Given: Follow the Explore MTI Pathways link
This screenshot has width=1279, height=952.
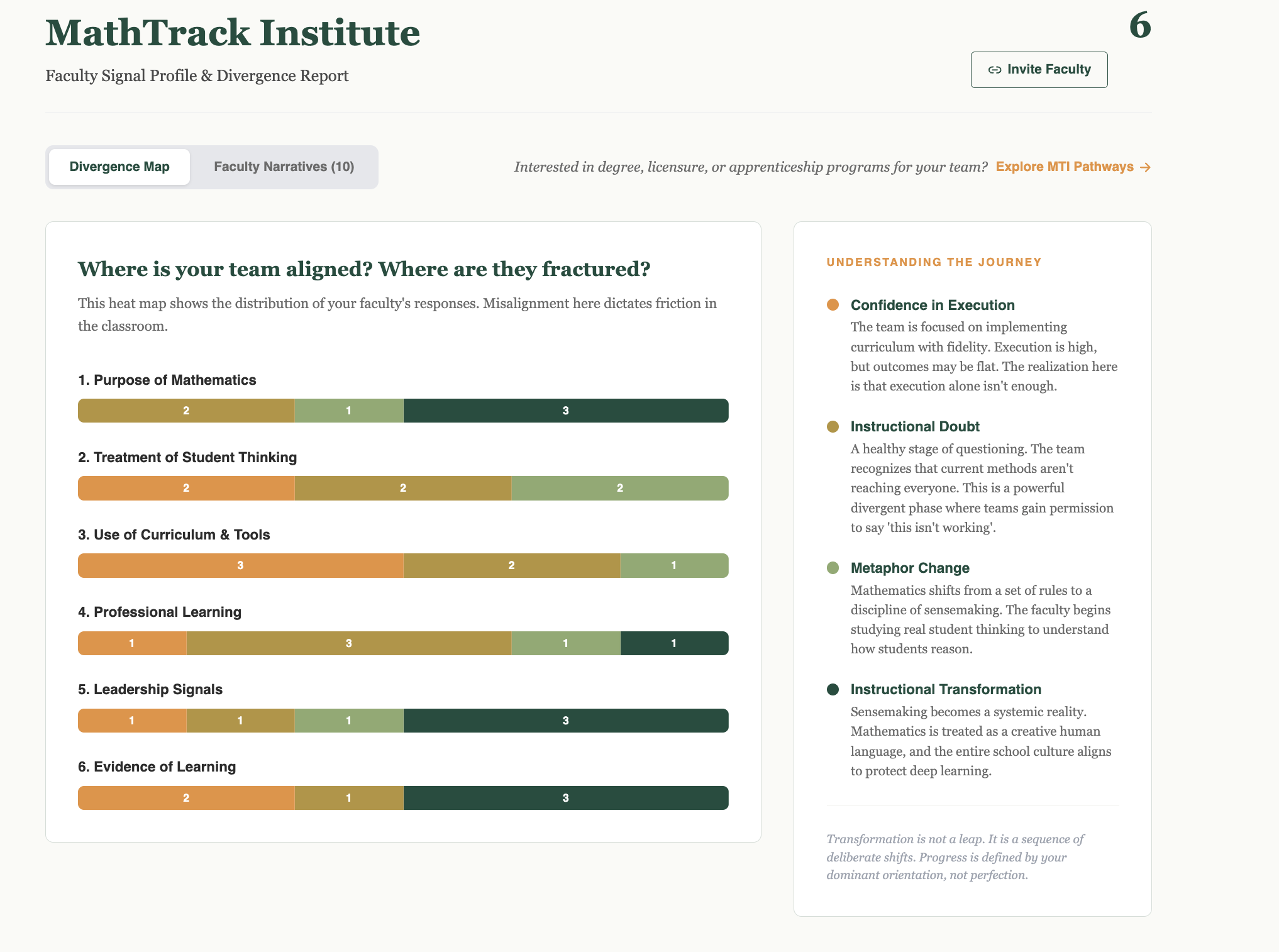Looking at the screenshot, I should pyautogui.click(x=1064, y=167).
